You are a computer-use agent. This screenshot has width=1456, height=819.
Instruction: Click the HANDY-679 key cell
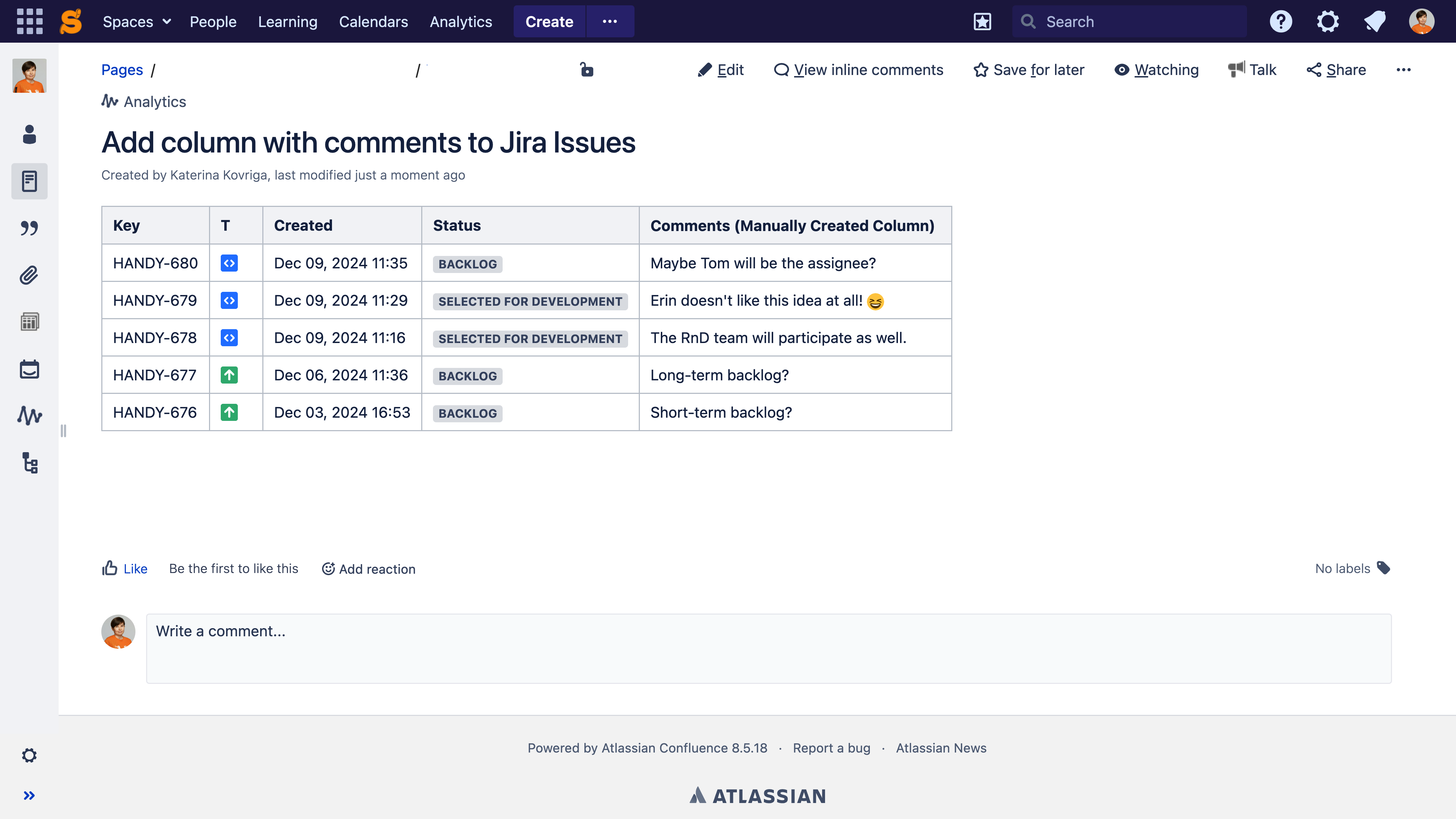[155, 300]
